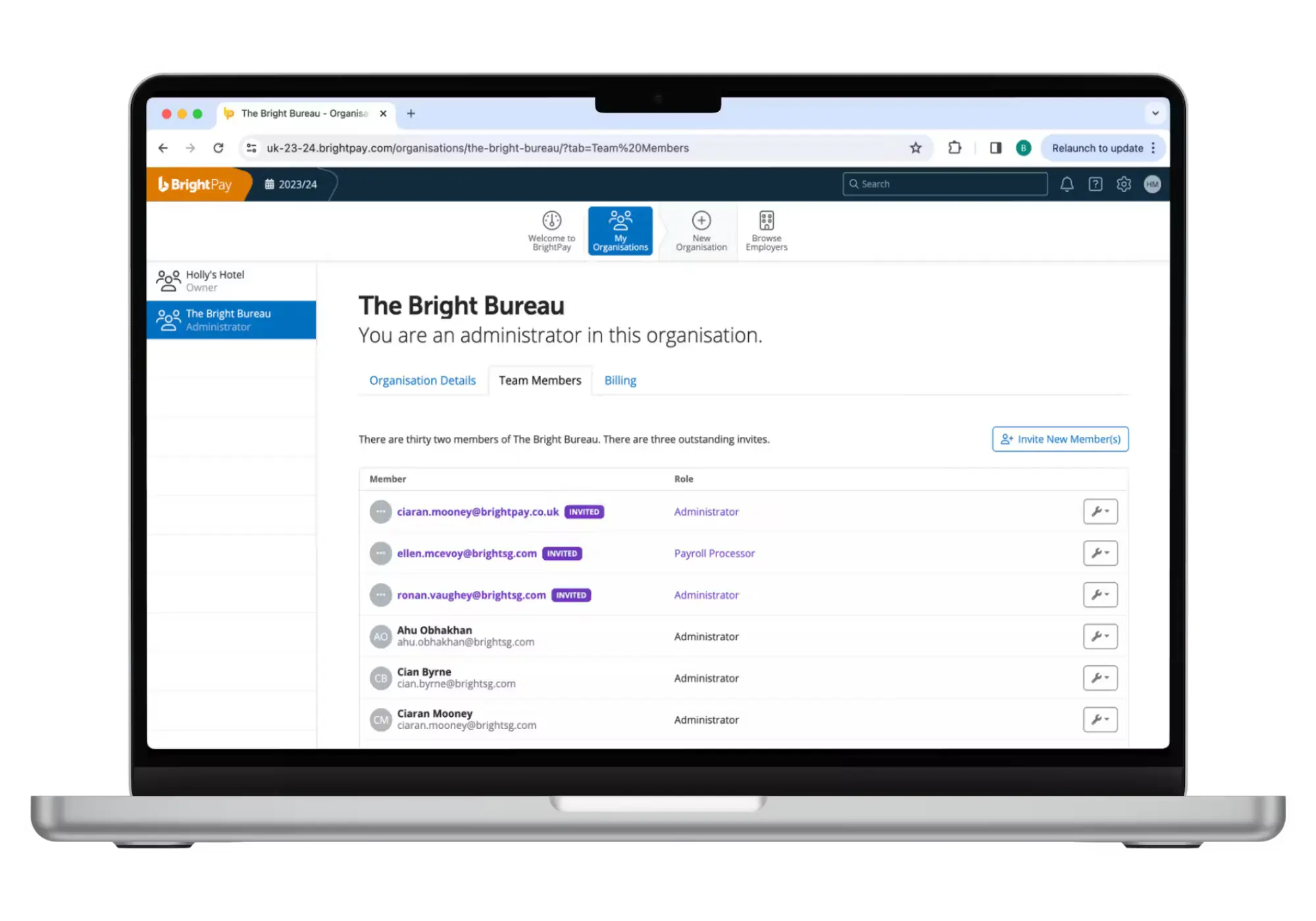The width and height of the screenshot is (1316, 921).
Task: Select Holly's Hotel organisation in sidebar
Action: tap(232, 281)
